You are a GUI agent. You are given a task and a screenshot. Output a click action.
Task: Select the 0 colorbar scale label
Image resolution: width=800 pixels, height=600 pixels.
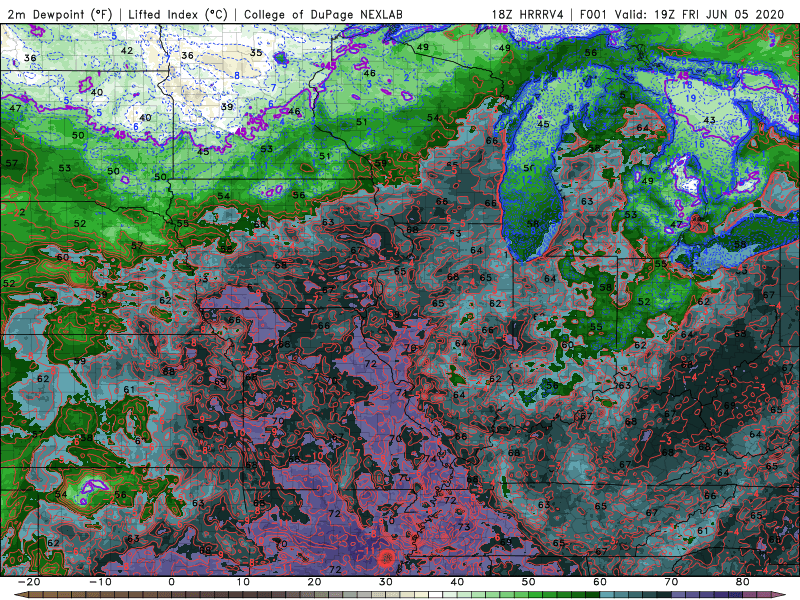pos(171,582)
